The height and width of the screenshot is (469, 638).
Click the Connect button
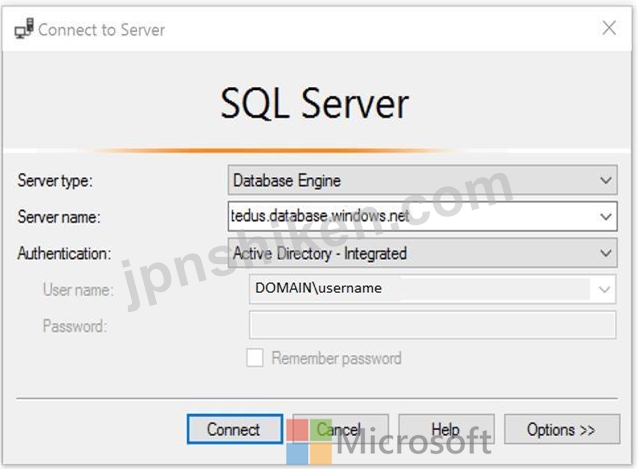[x=235, y=429]
